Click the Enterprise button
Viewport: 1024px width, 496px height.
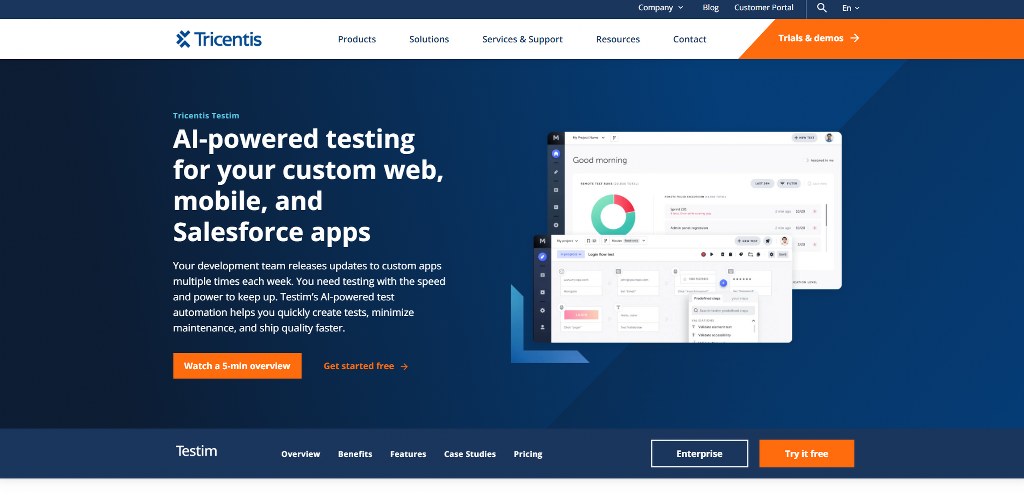pyautogui.click(x=699, y=454)
